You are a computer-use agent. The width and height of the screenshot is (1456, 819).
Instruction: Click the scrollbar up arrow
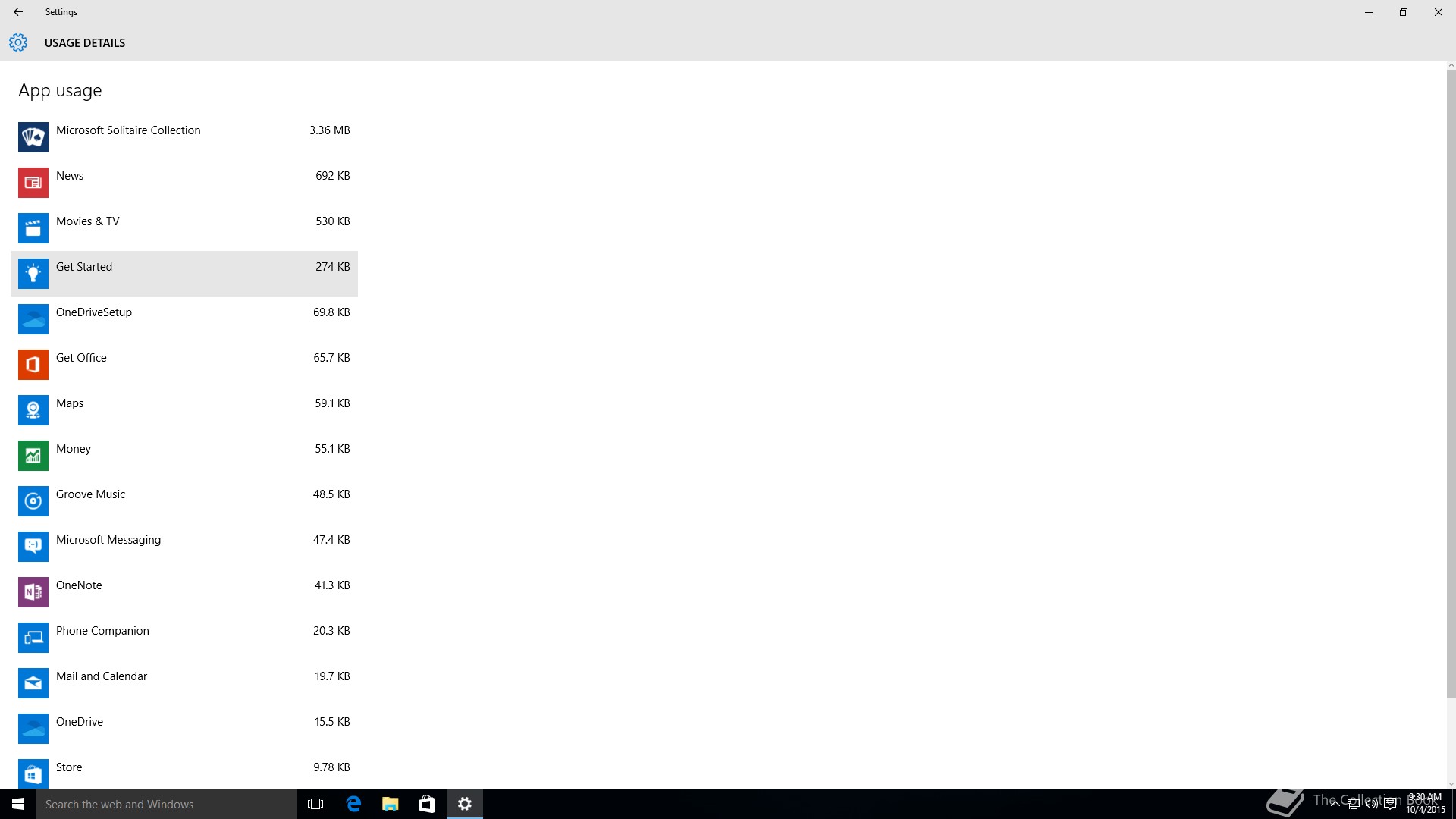click(1451, 65)
